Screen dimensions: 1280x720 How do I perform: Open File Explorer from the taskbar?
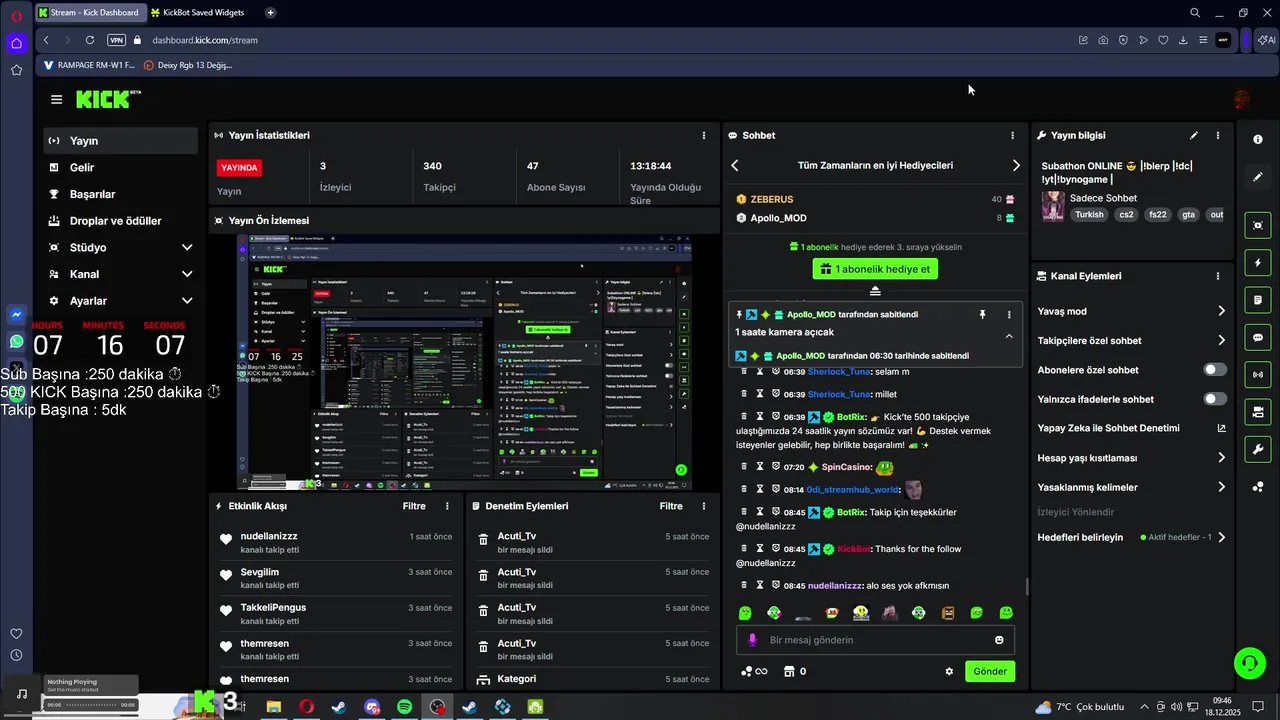click(273, 707)
